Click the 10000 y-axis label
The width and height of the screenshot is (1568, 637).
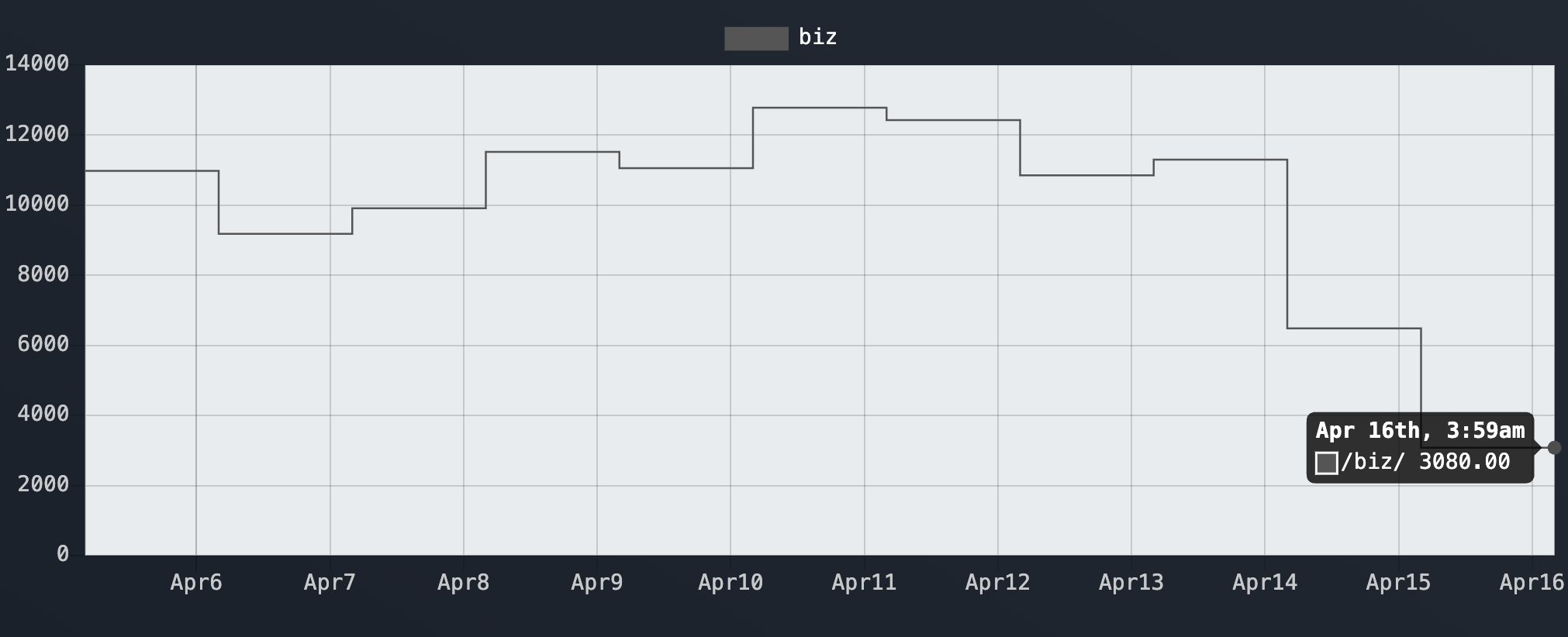[x=37, y=205]
